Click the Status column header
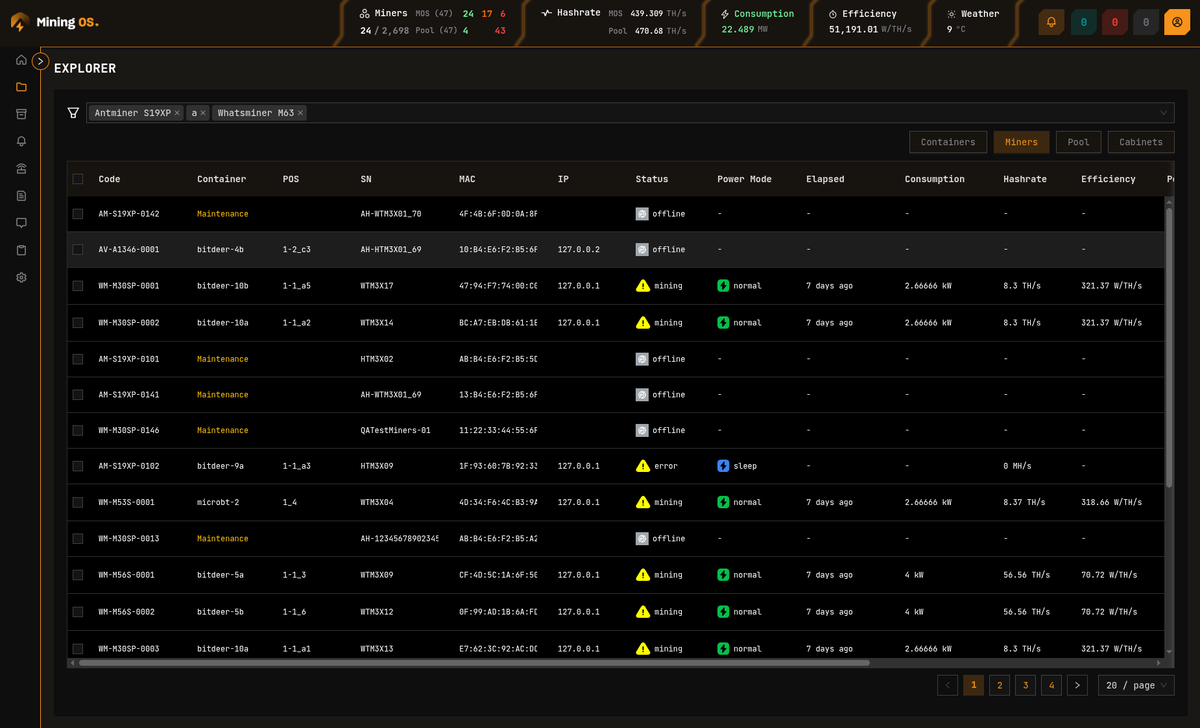 pos(652,179)
